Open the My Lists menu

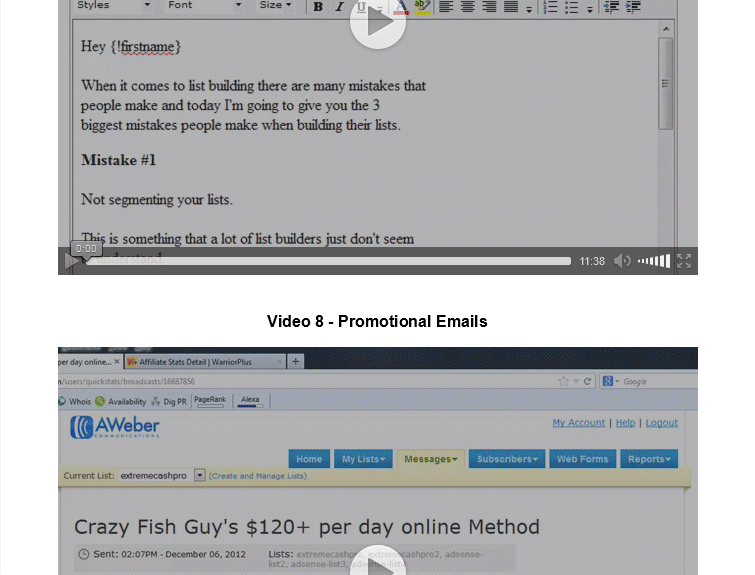tap(364, 459)
